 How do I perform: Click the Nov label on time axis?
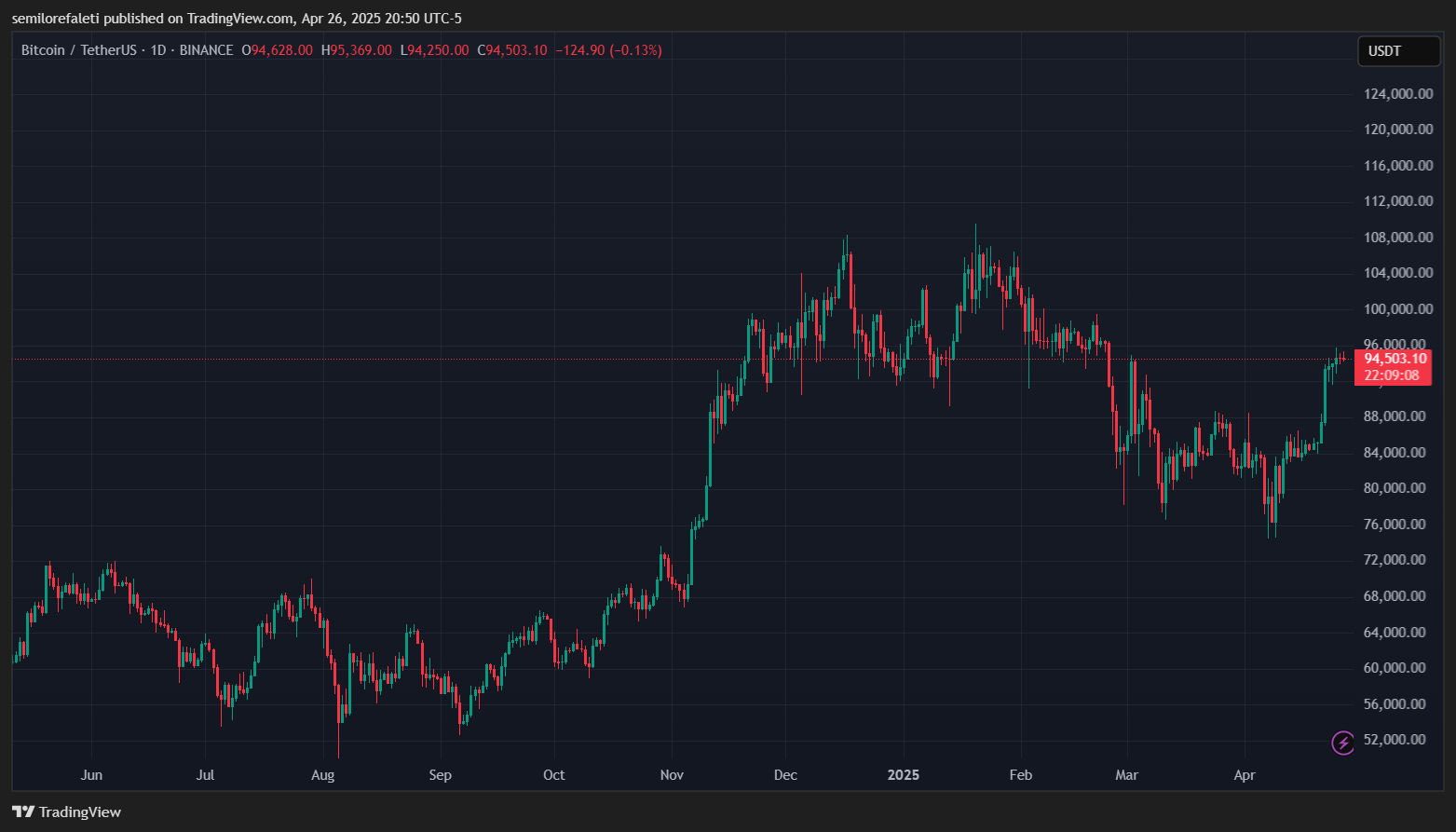tap(672, 775)
